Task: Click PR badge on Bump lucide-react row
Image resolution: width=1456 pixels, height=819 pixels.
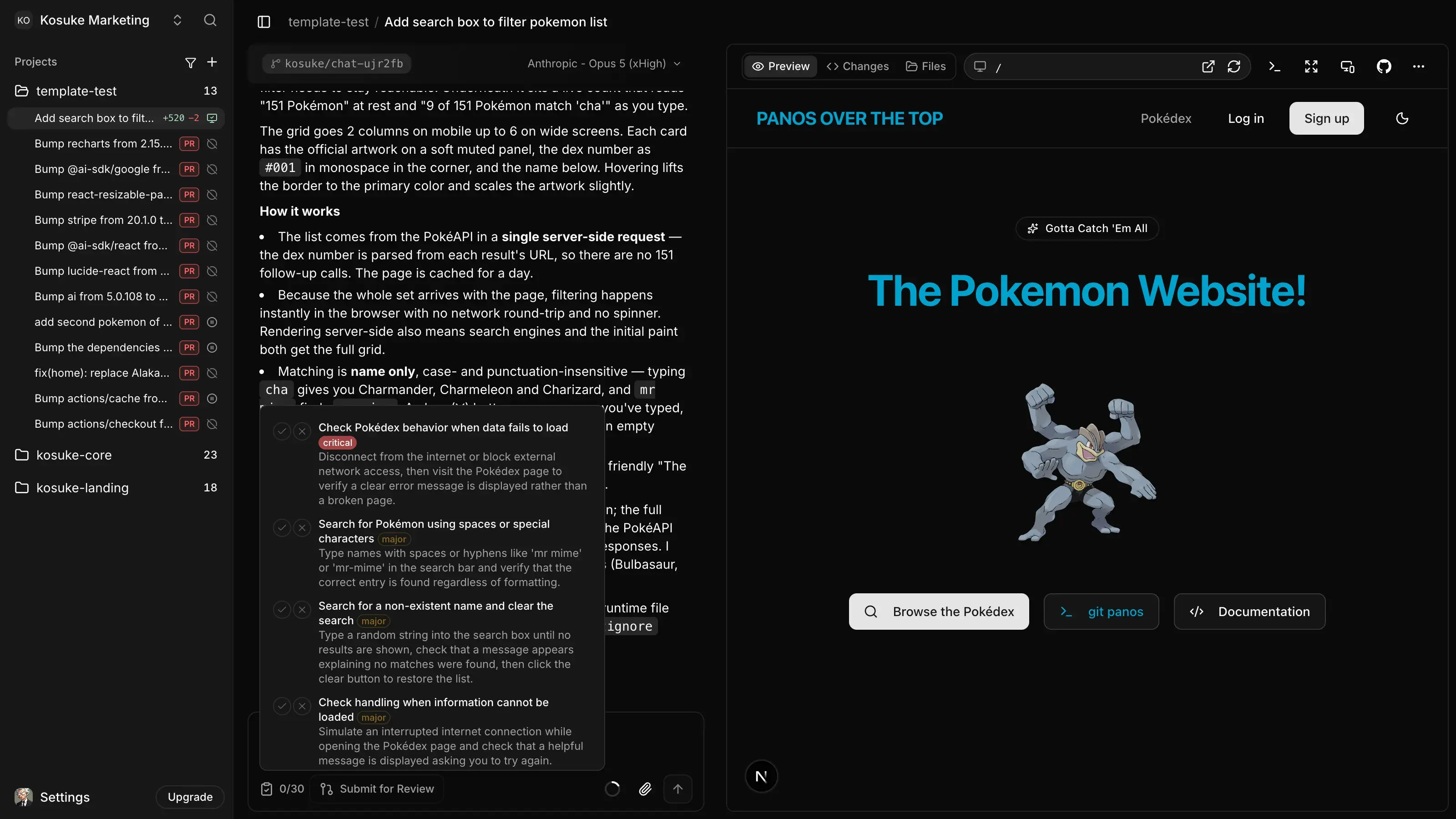Action: point(189,271)
